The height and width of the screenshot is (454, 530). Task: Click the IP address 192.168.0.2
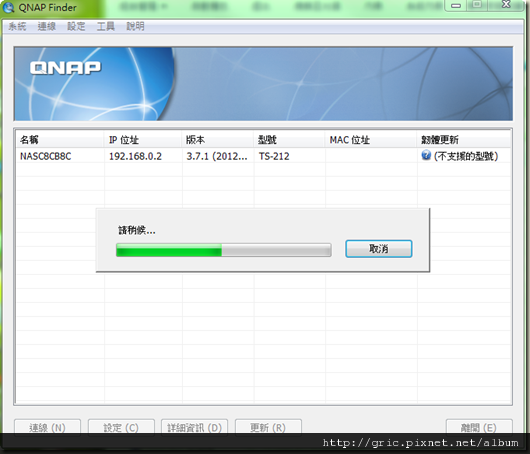tap(135, 156)
